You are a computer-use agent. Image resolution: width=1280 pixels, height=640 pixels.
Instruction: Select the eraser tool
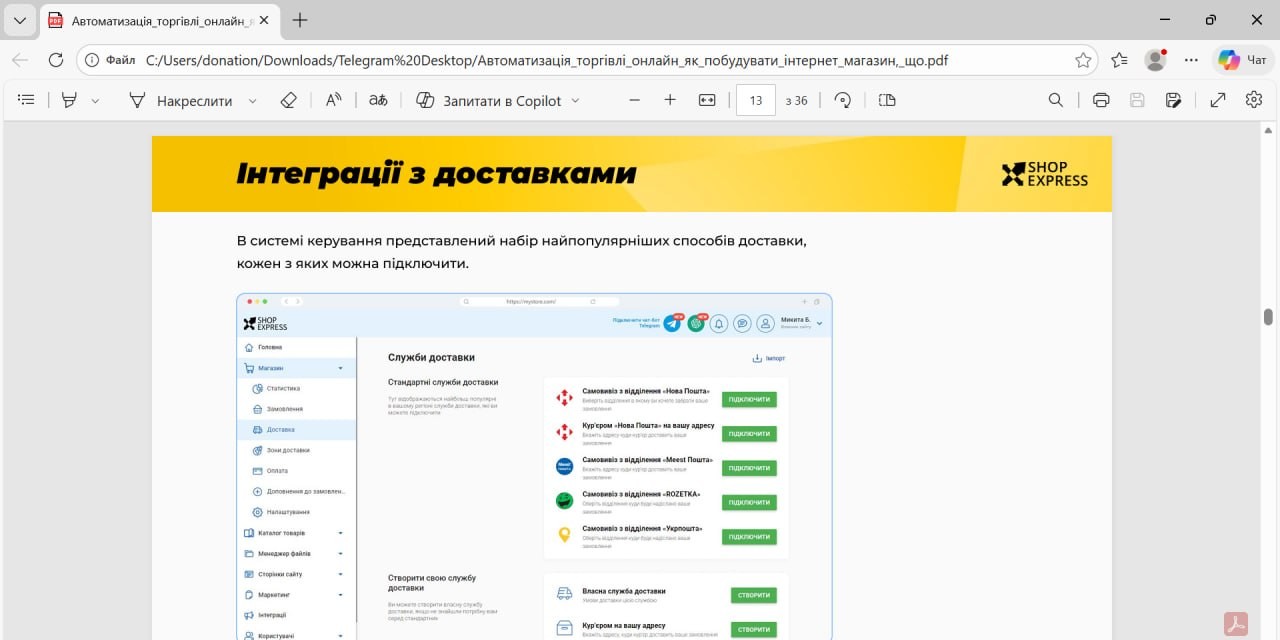point(289,100)
